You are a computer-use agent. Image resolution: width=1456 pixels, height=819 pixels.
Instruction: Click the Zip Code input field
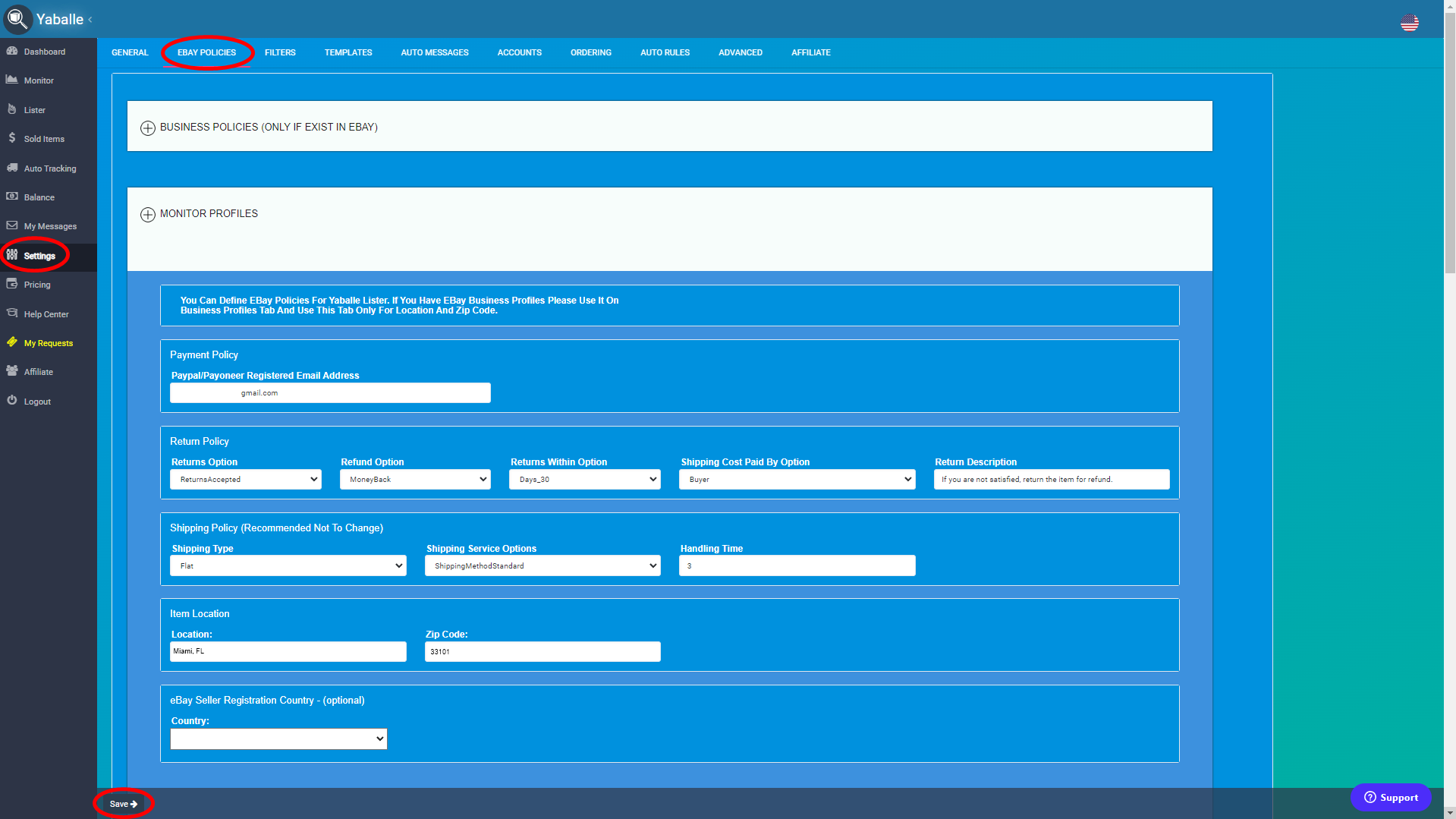pos(542,652)
